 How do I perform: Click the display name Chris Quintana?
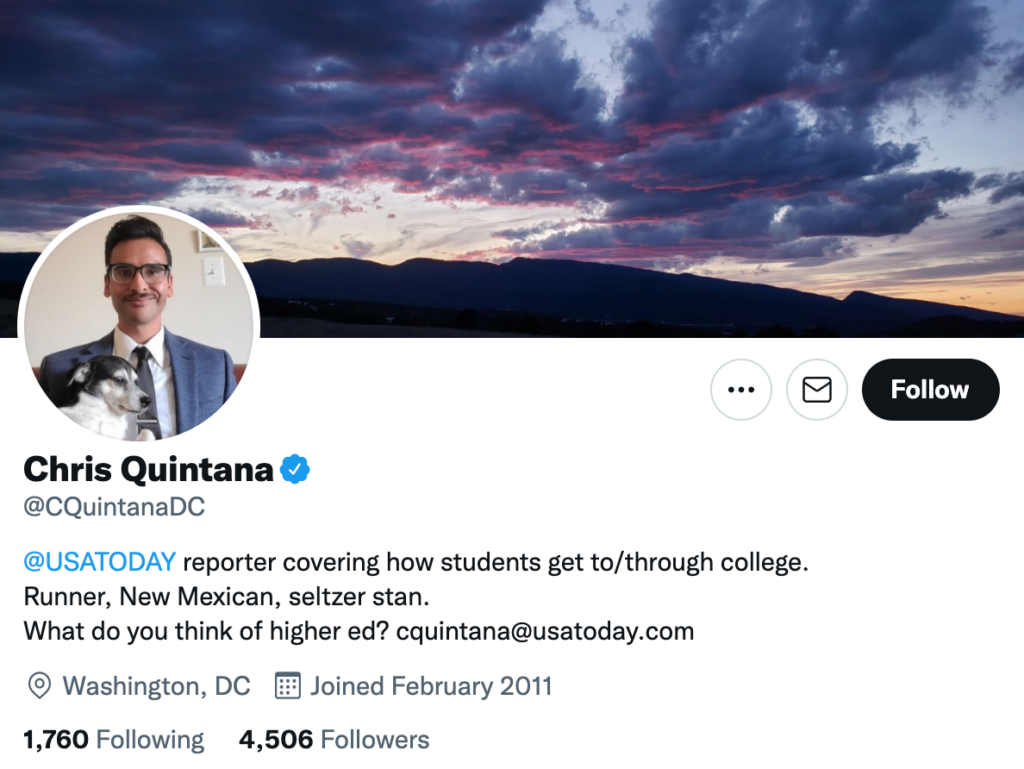(148, 469)
